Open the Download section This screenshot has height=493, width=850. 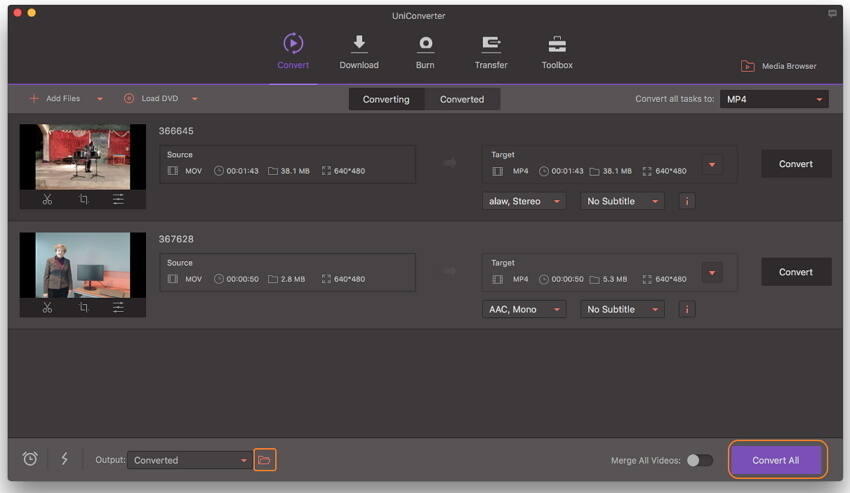tap(359, 52)
